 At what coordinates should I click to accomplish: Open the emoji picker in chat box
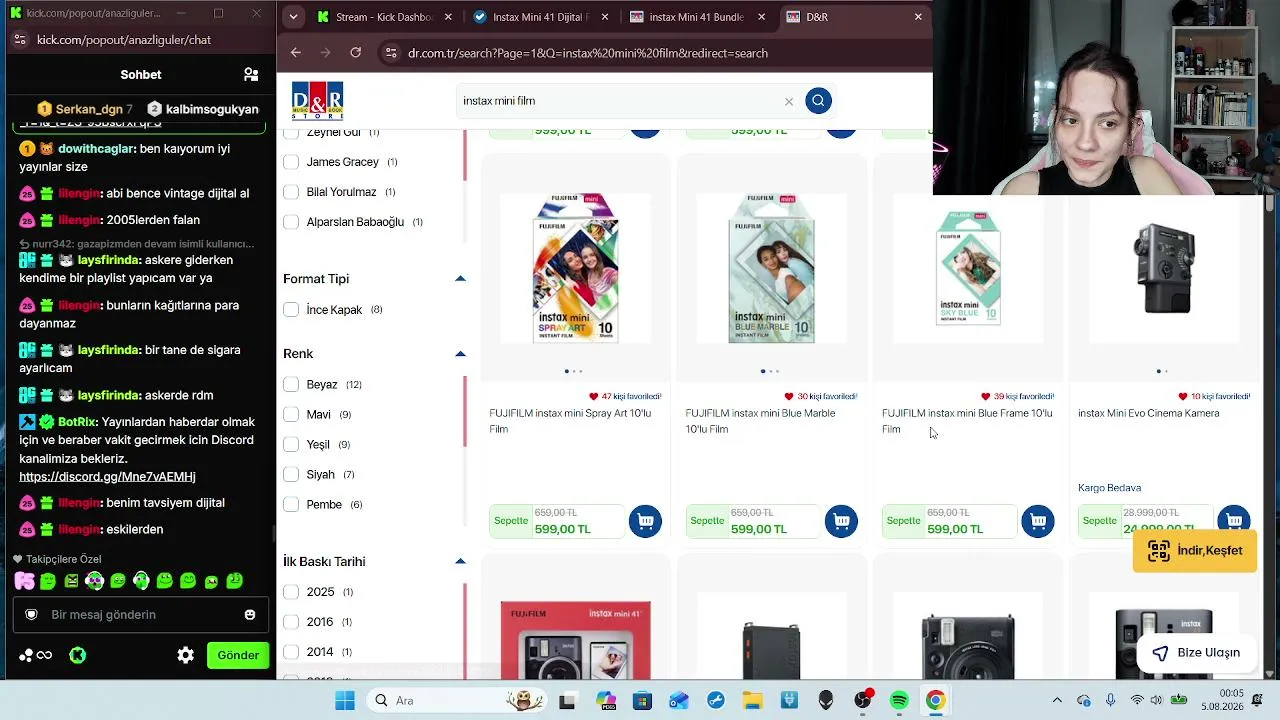(x=250, y=615)
